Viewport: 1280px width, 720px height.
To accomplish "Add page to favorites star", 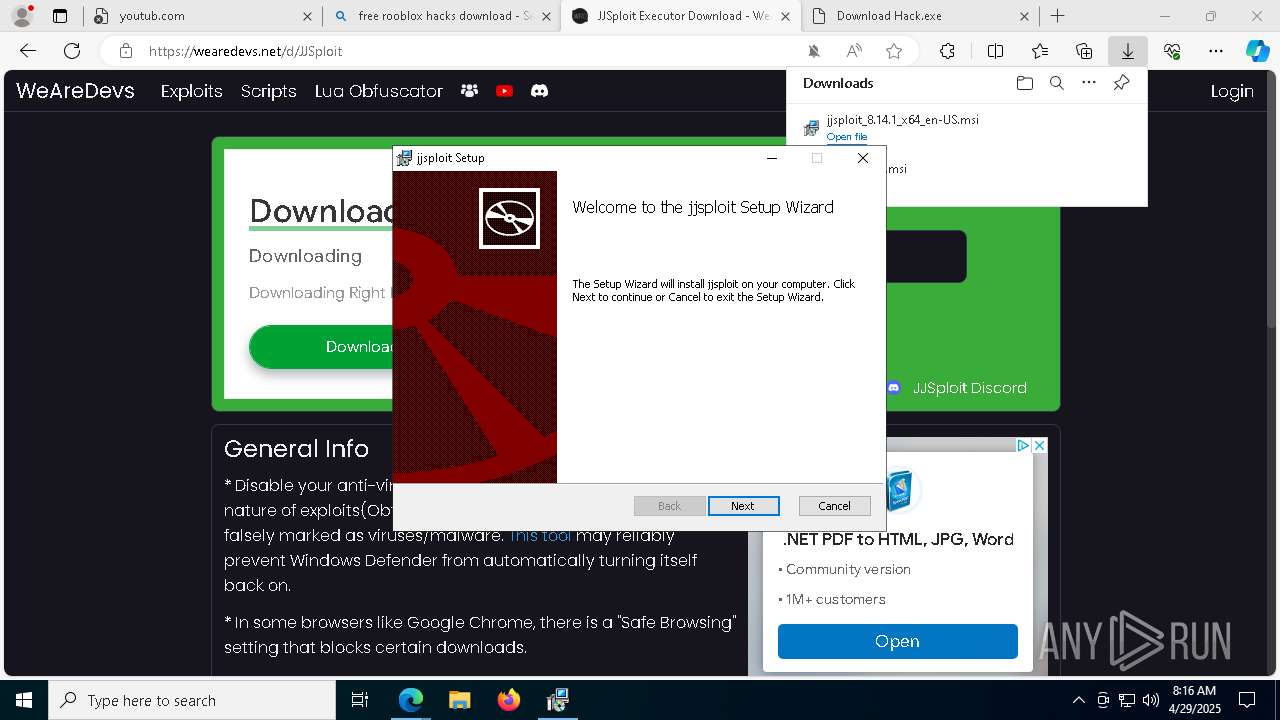I will point(894,51).
